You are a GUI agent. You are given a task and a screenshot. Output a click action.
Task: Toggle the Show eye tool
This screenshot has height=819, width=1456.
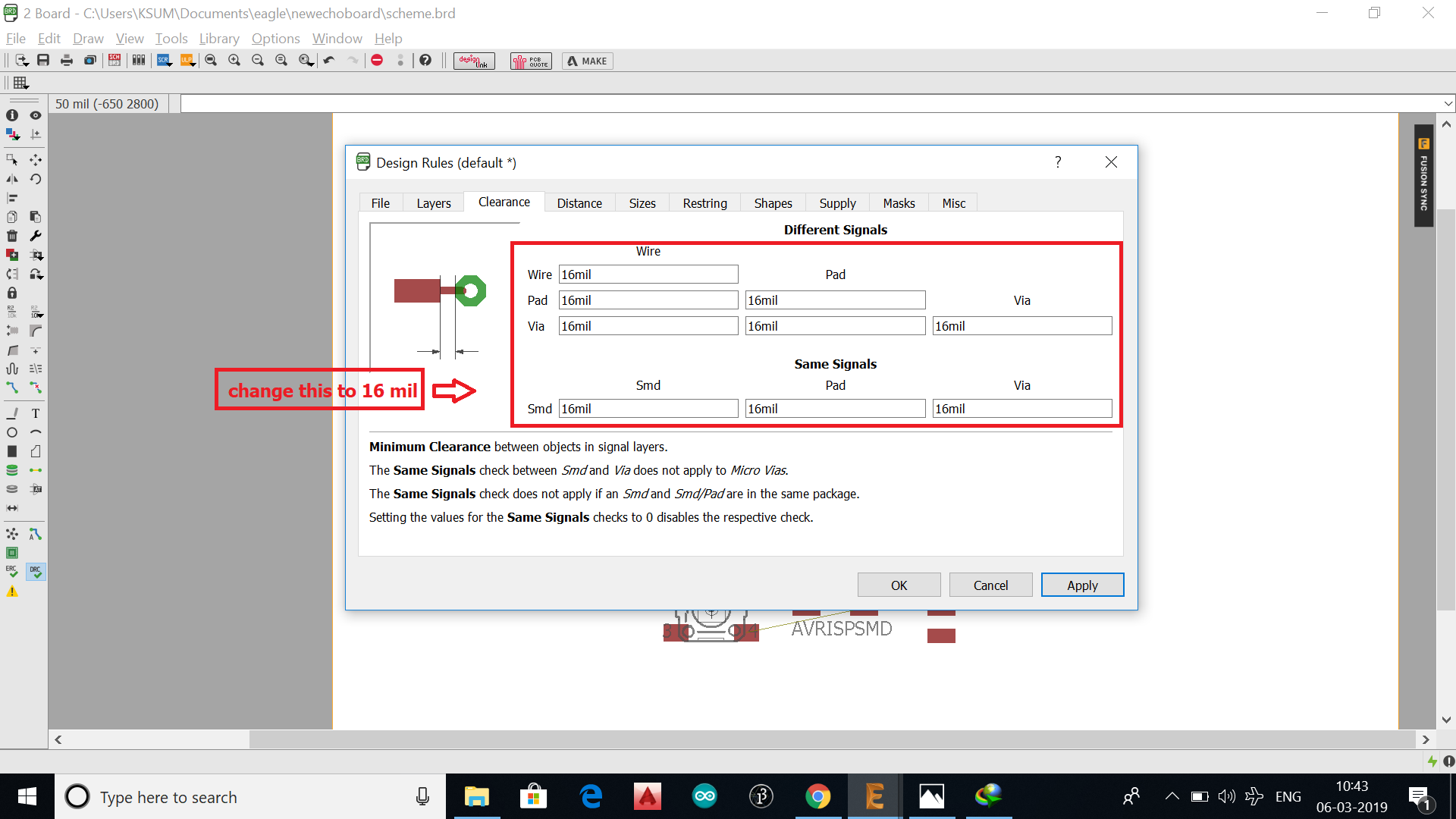36,115
